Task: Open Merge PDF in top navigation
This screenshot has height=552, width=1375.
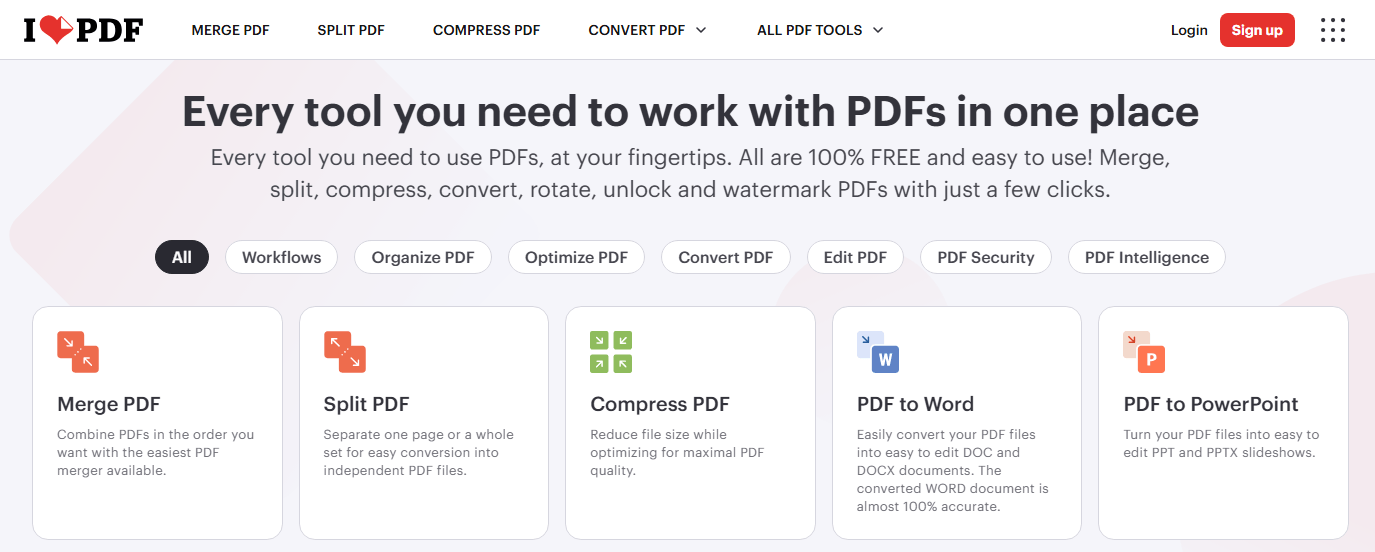Action: pyautogui.click(x=230, y=30)
